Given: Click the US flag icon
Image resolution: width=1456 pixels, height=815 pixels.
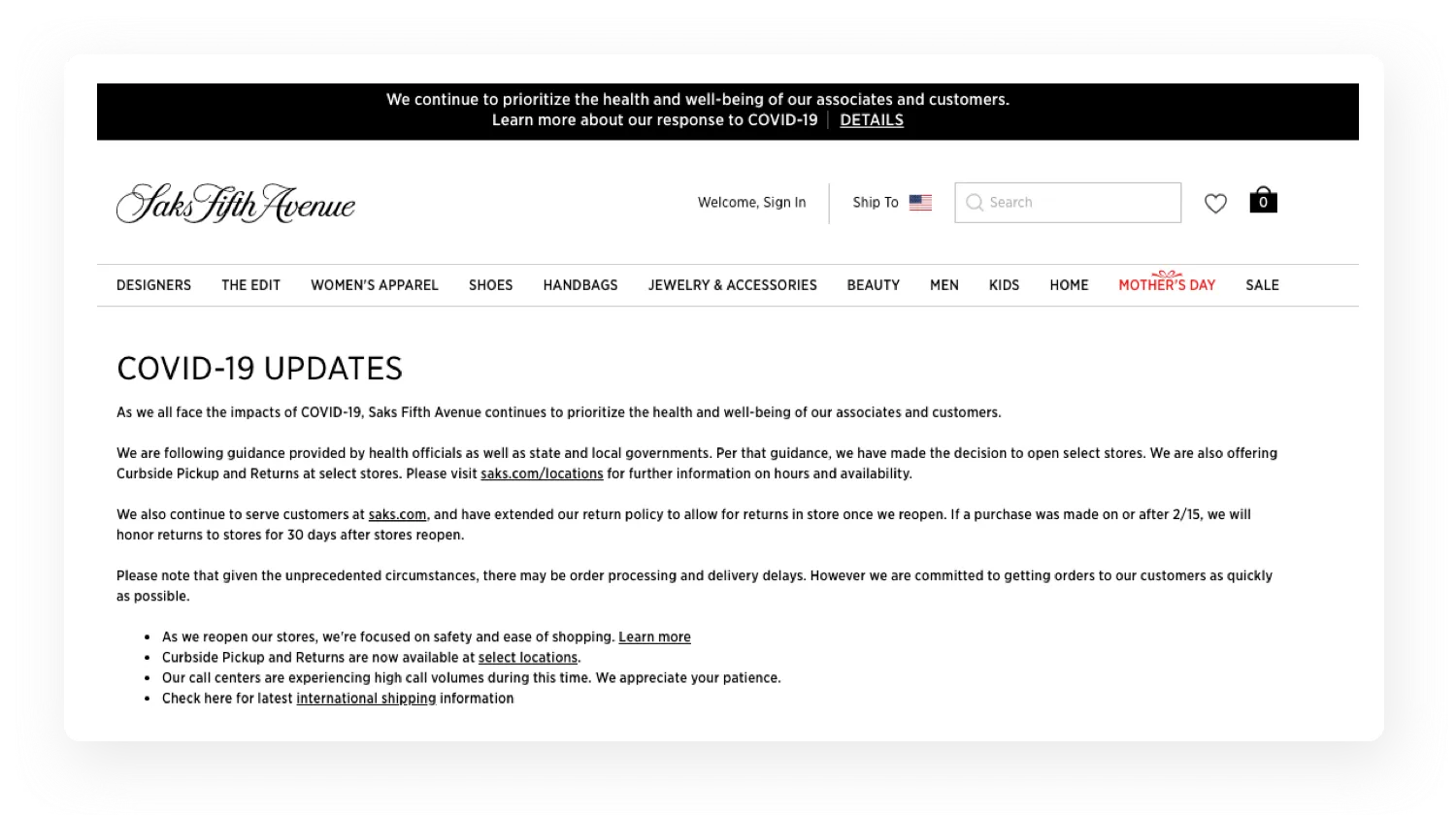Looking at the screenshot, I should pos(920,203).
